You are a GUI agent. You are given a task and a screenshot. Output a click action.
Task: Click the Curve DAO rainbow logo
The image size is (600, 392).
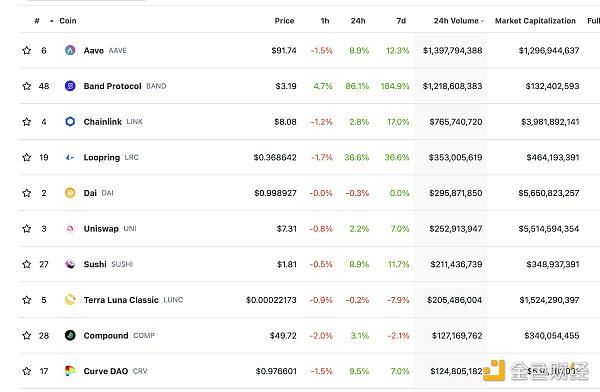click(x=70, y=371)
